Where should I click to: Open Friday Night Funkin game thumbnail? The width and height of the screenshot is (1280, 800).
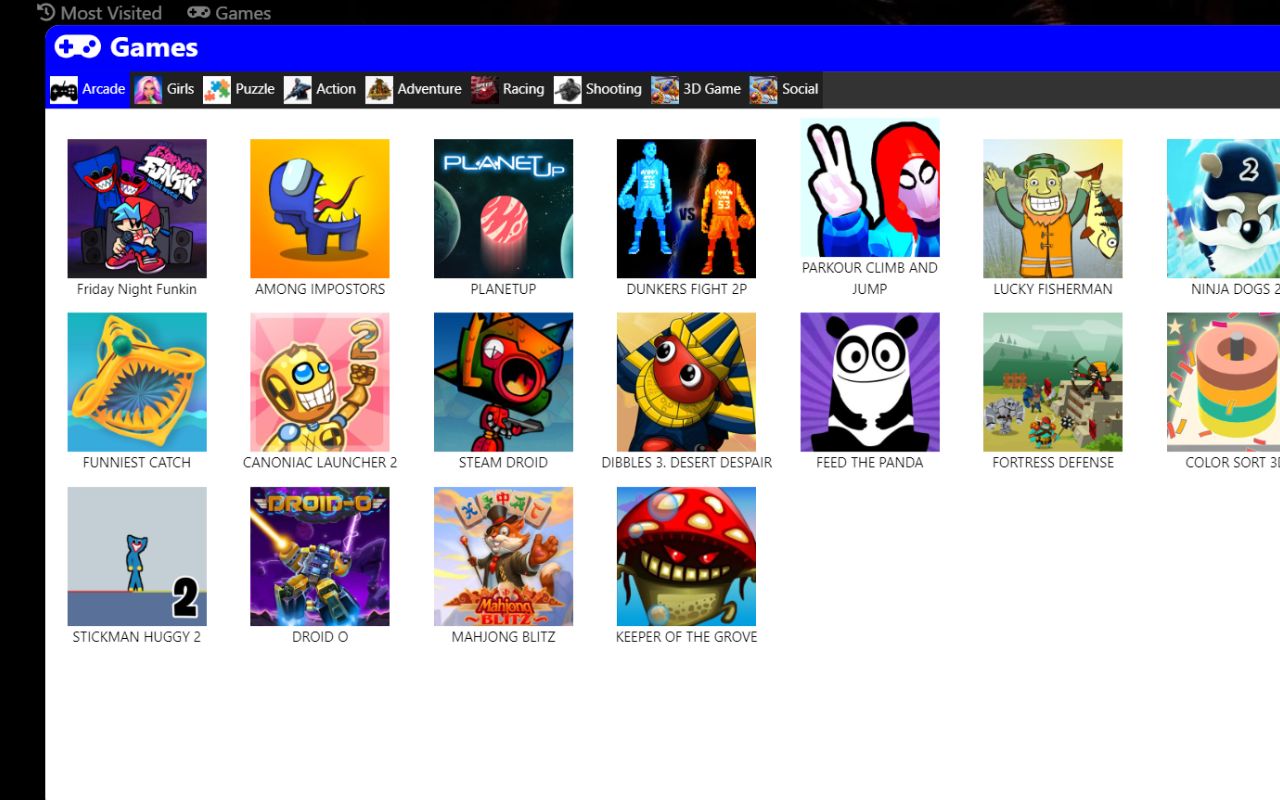[137, 208]
